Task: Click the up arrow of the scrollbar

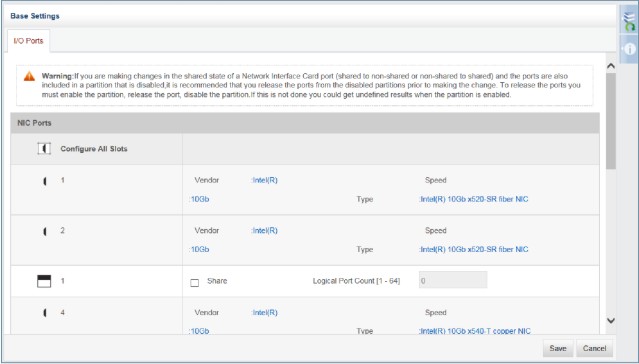Action: click(x=610, y=66)
